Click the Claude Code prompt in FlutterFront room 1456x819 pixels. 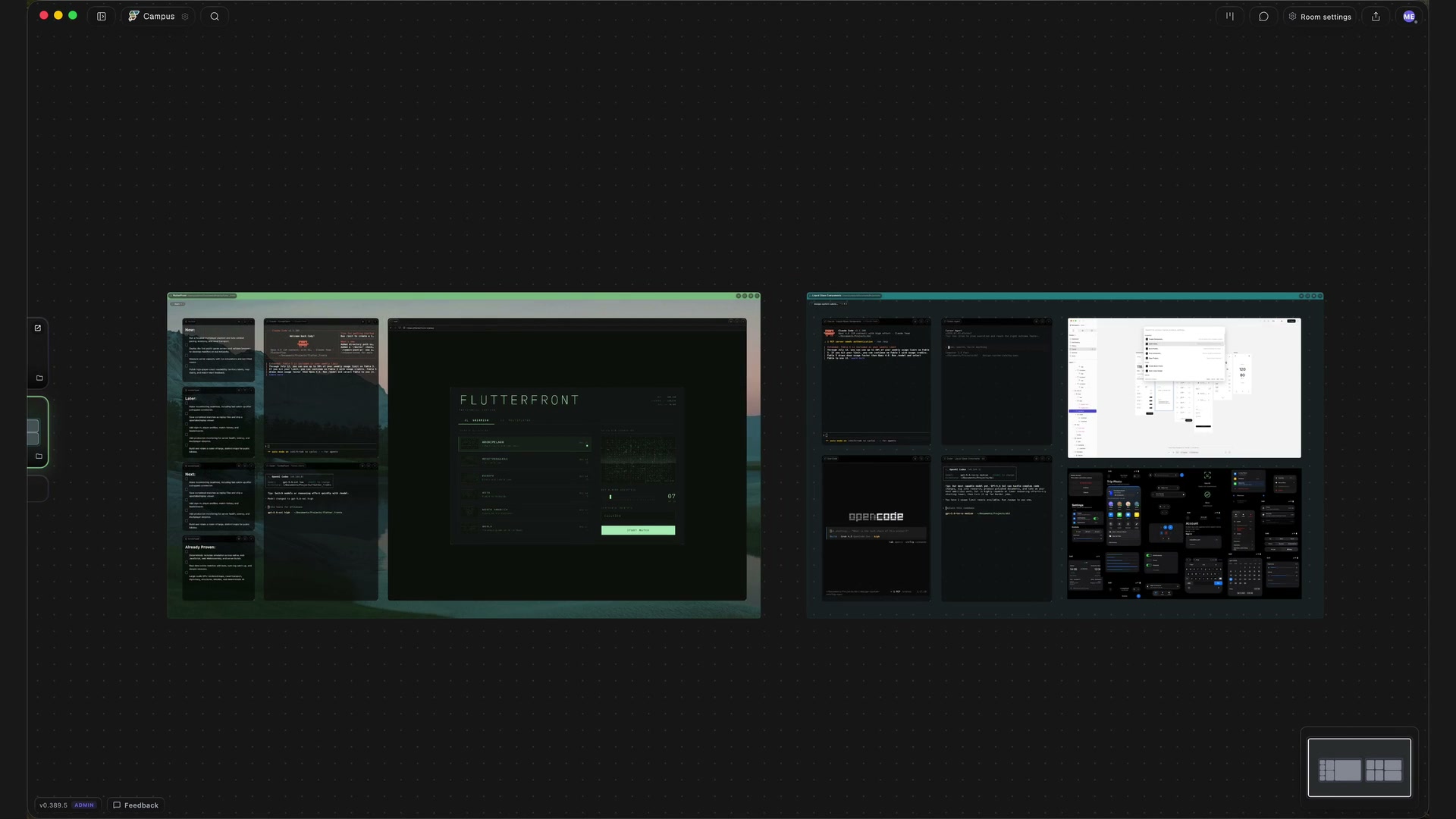321,447
